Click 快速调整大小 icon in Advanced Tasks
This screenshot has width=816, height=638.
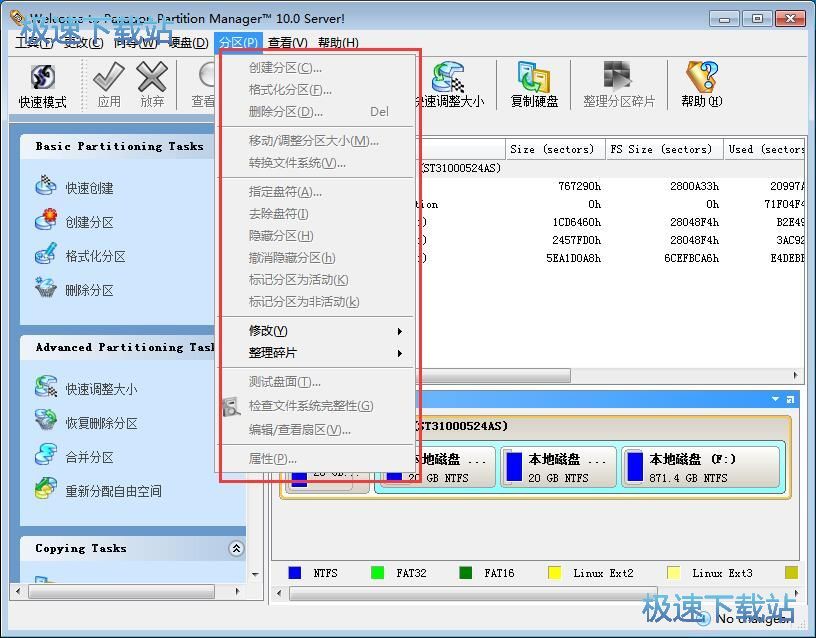pyautogui.click(x=46, y=387)
